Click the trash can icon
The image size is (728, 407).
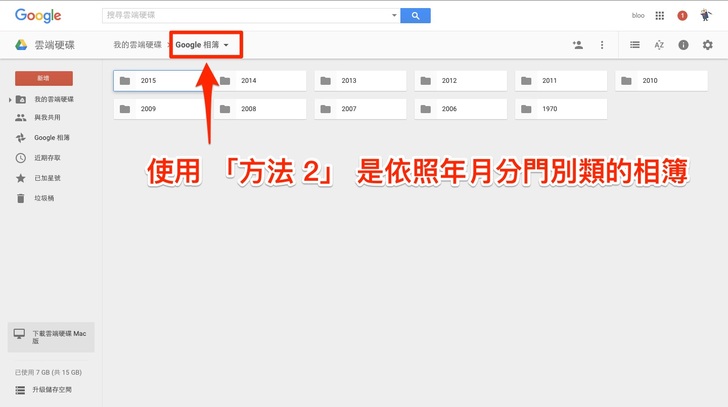(x=20, y=198)
